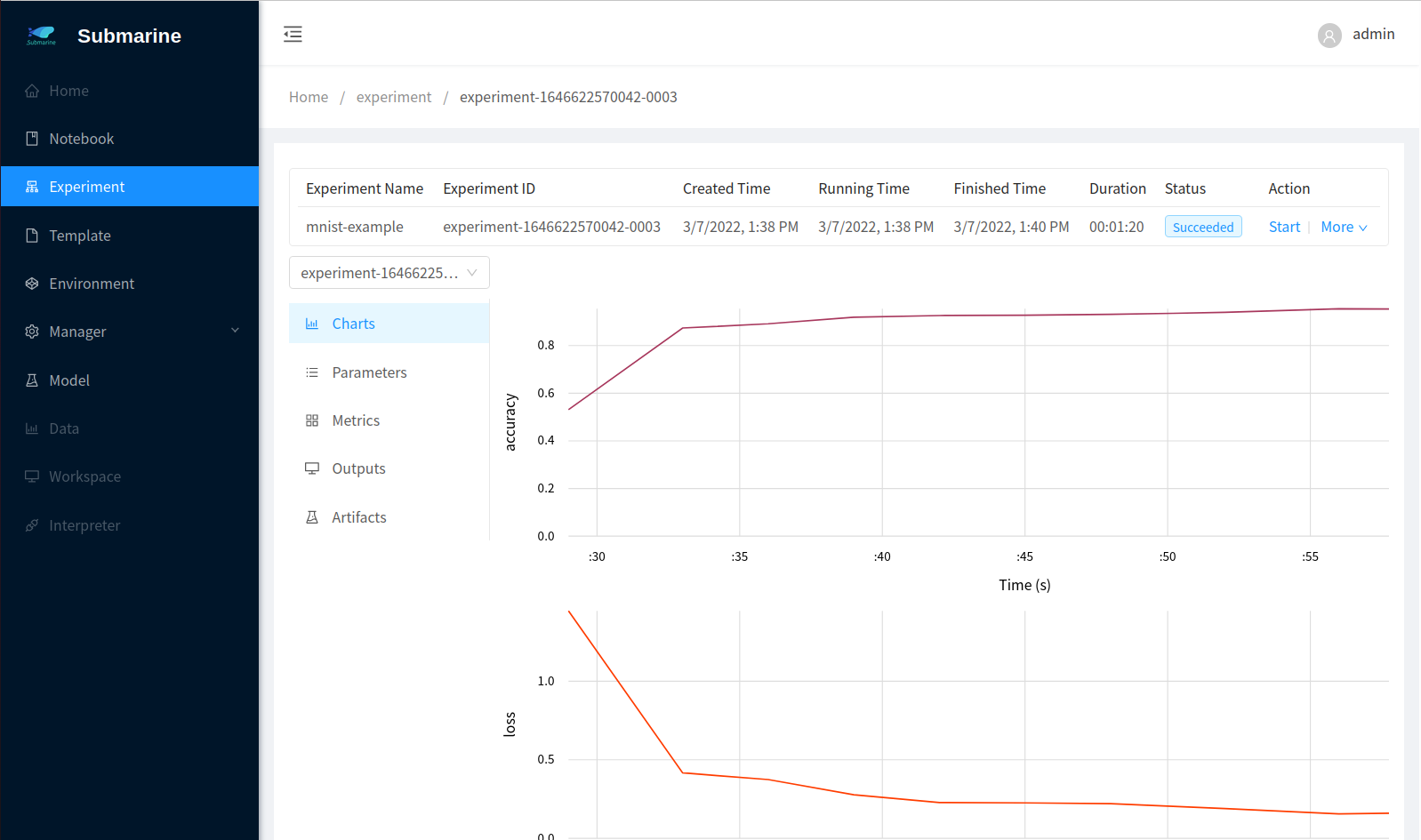Viewport: 1421px width, 840px height.
Task: Click the Outputs monitor icon
Action: point(312,468)
